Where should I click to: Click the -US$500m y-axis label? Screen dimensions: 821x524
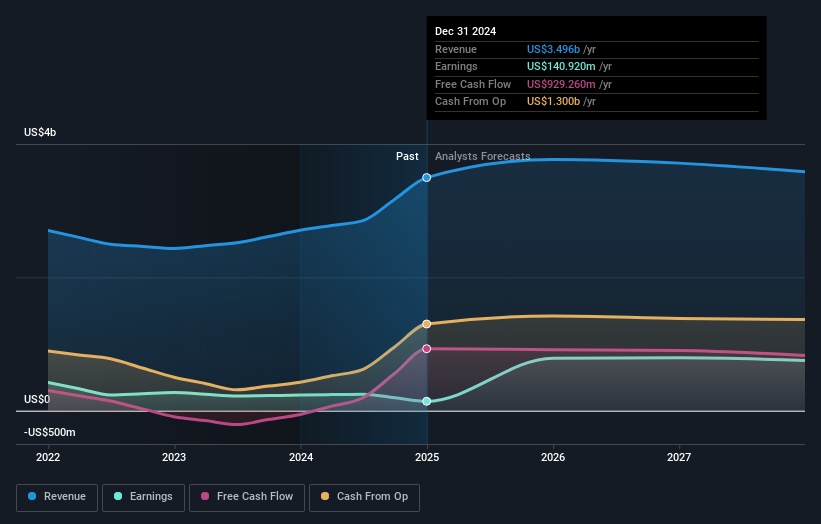(x=50, y=432)
